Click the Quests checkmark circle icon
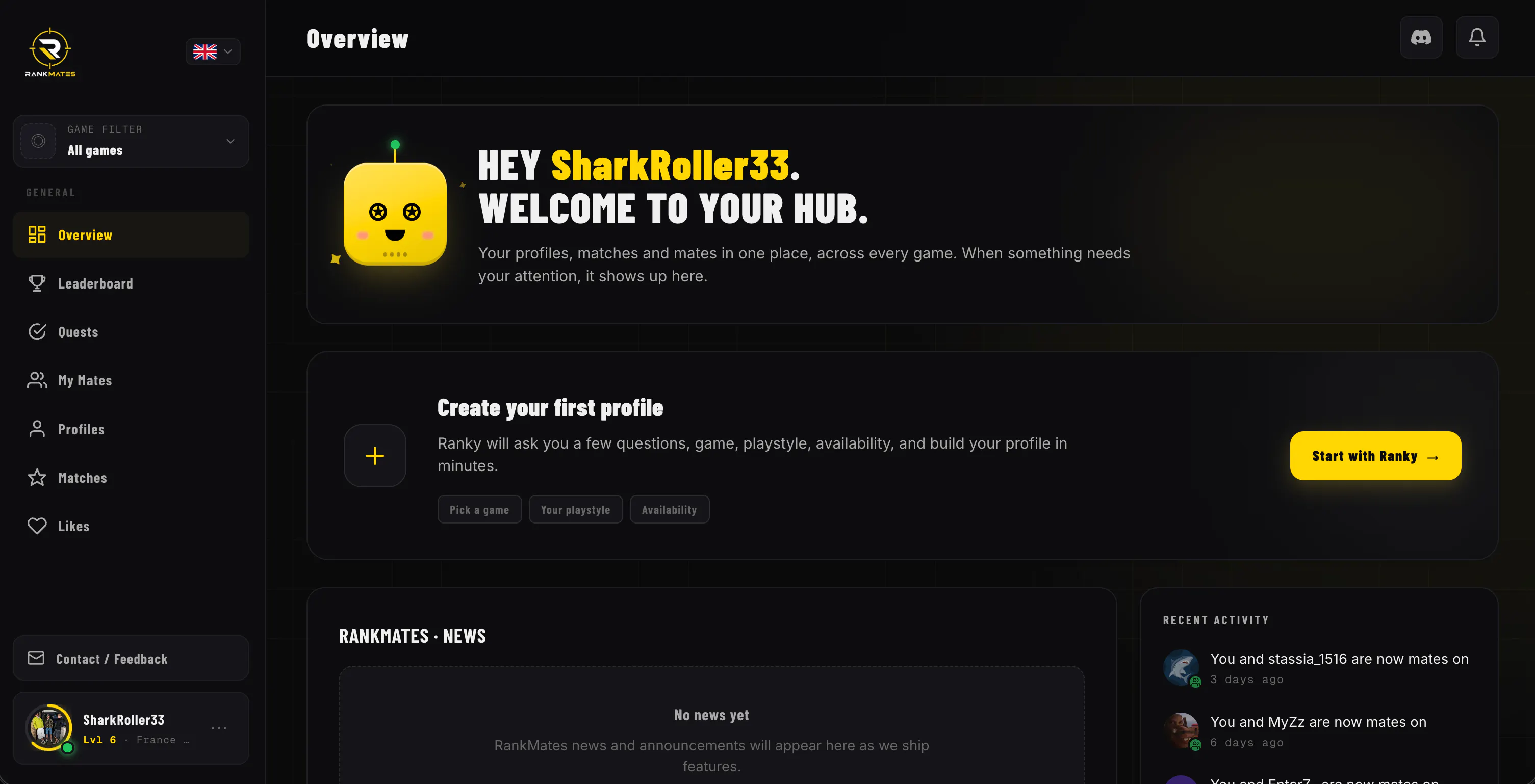 click(x=37, y=332)
